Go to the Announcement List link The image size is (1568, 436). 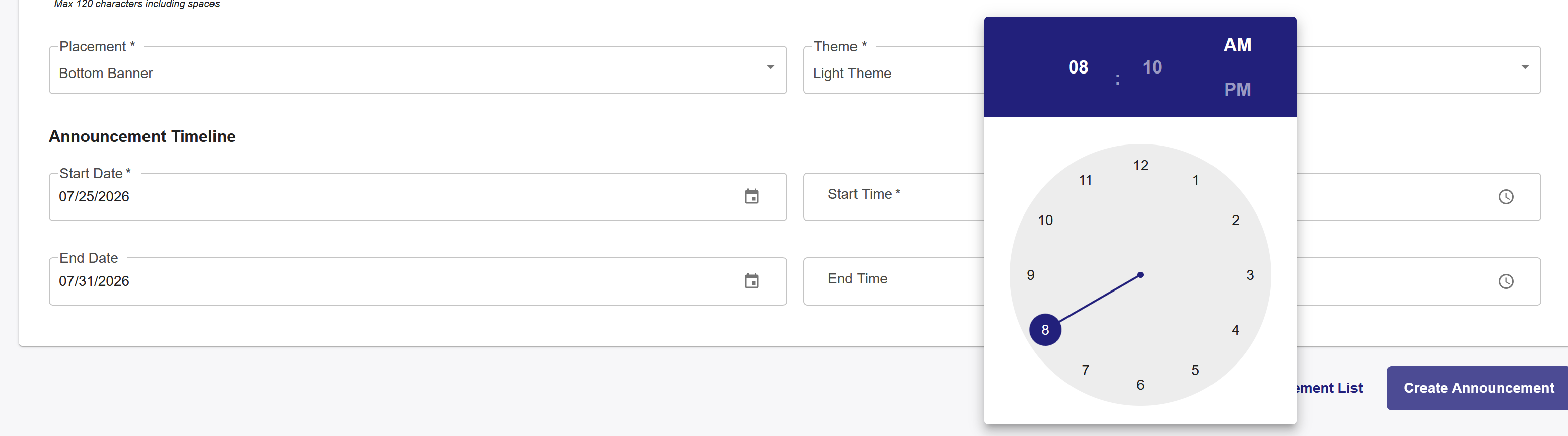[1329, 388]
